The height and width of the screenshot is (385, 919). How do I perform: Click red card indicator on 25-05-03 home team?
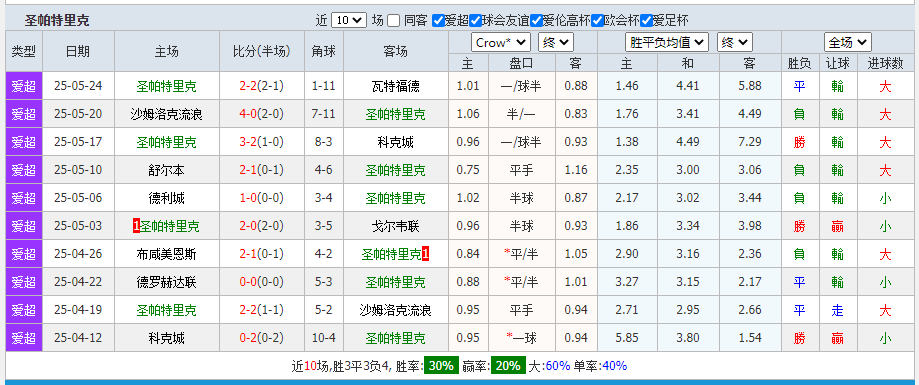[137, 226]
